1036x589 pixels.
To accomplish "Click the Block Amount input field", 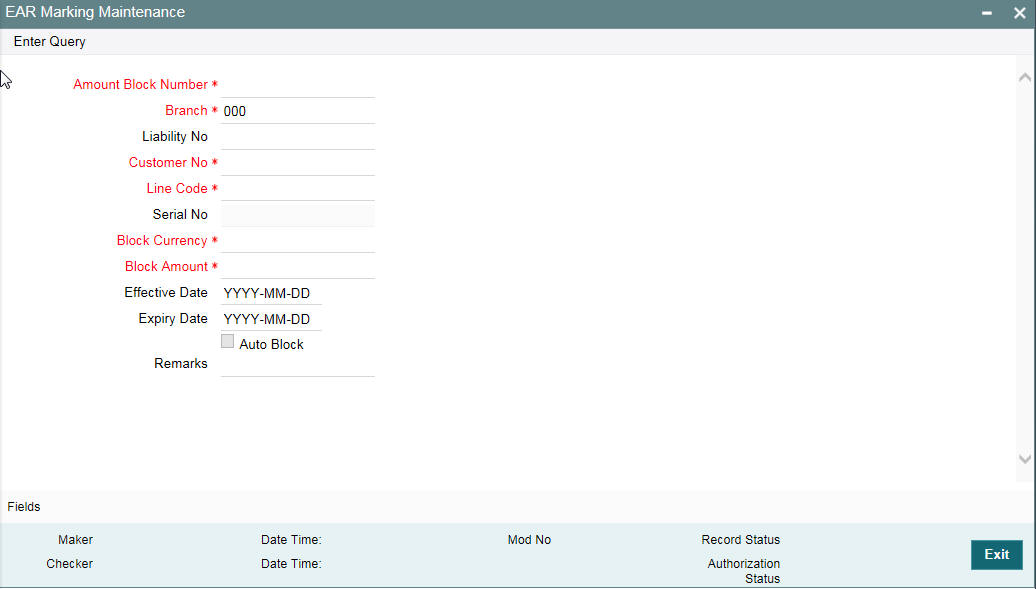I will coord(297,266).
